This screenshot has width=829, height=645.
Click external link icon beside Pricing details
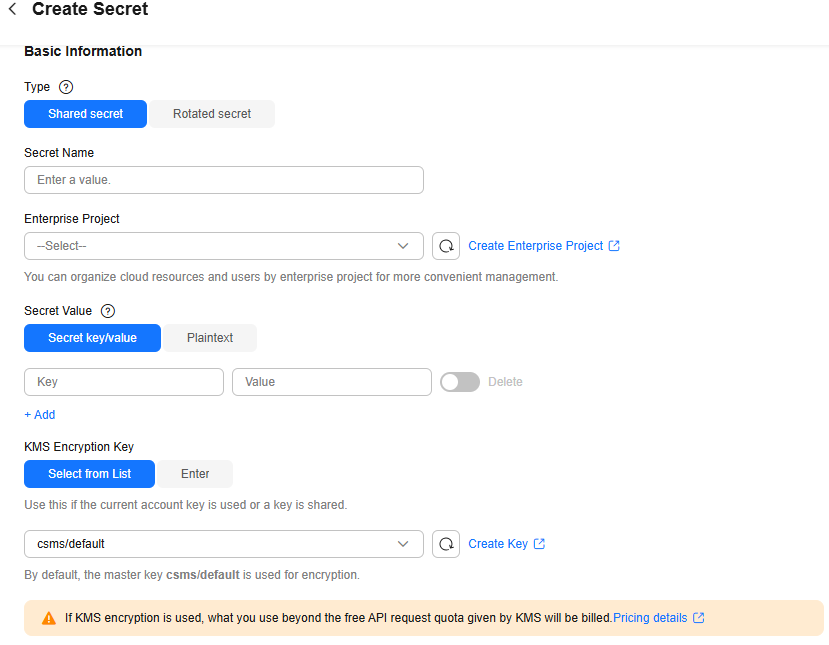coord(698,618)
